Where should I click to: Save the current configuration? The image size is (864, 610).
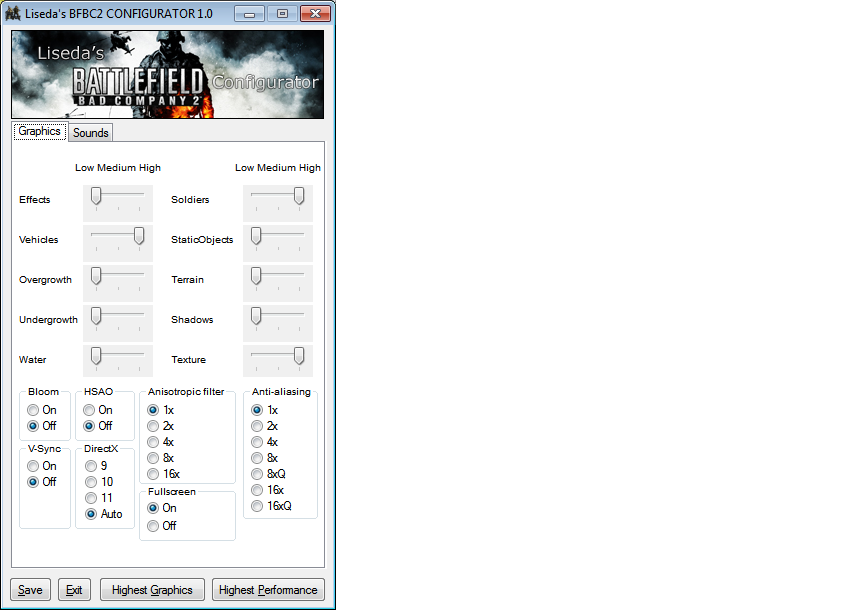(x=30, y=590)
